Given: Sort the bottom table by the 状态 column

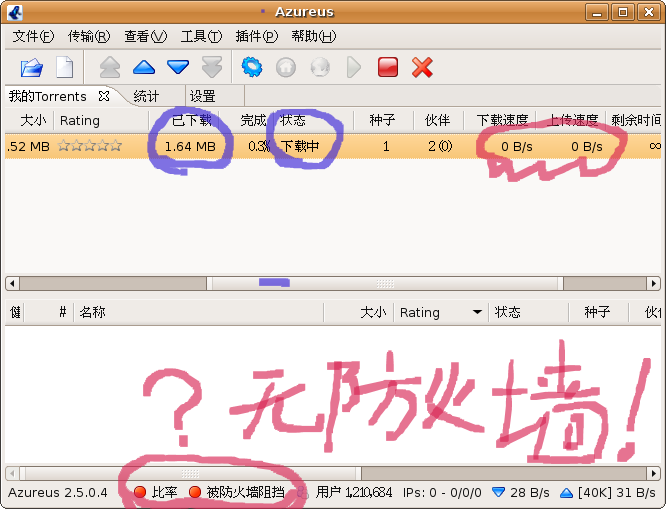Looking at the screenshot, I should 528,312.
